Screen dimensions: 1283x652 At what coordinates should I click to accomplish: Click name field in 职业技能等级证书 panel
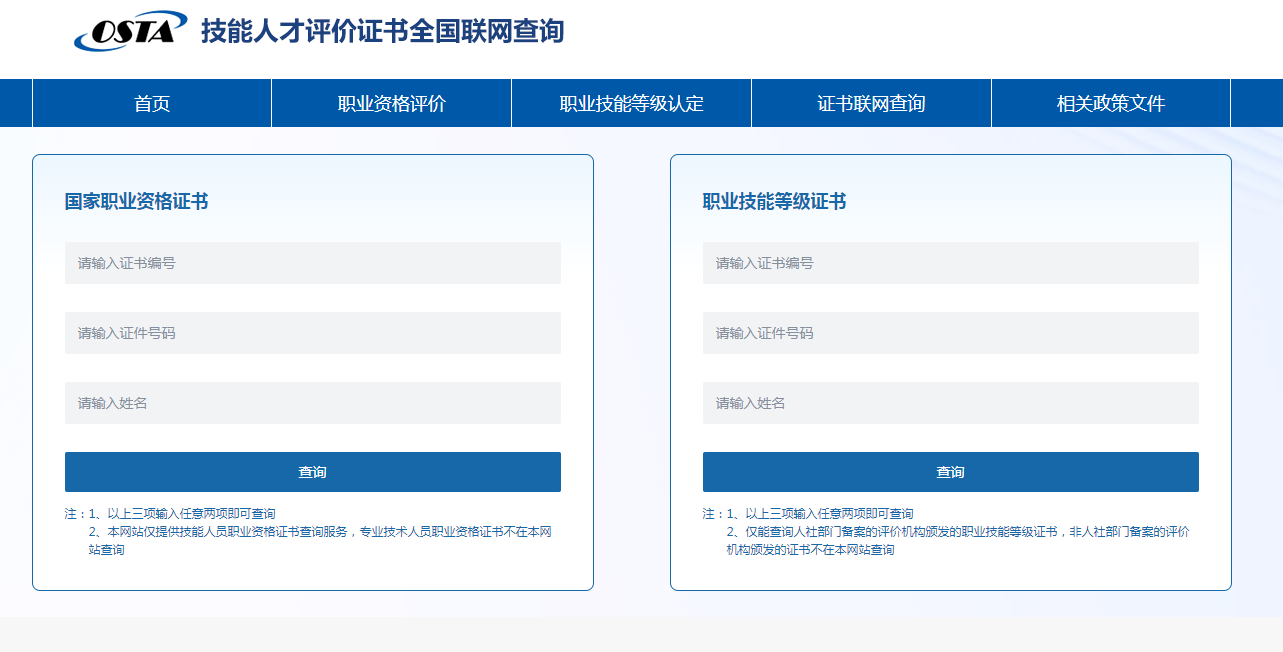point(950,403)
